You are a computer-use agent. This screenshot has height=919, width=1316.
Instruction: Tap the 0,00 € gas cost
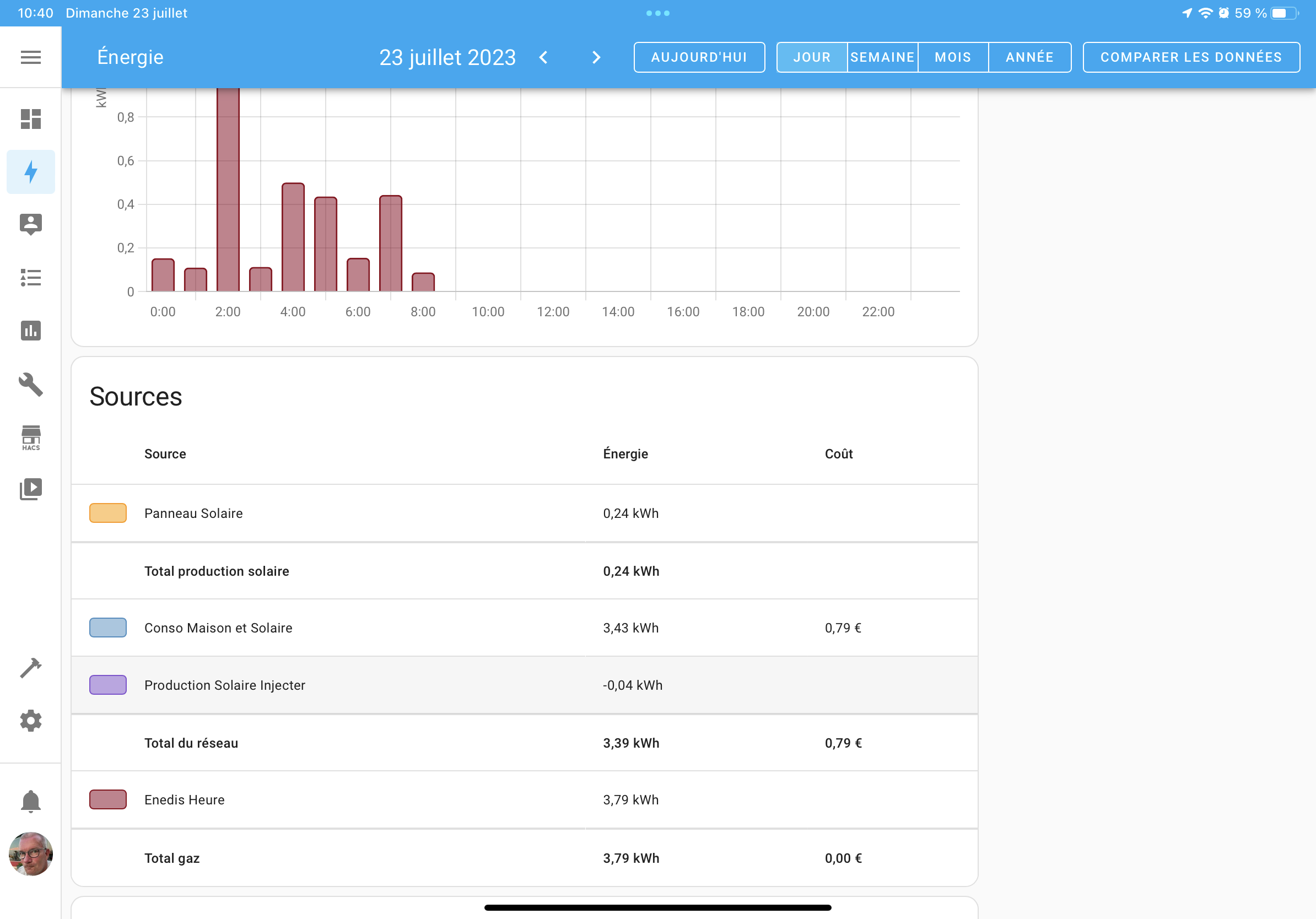tap(843, 858)
